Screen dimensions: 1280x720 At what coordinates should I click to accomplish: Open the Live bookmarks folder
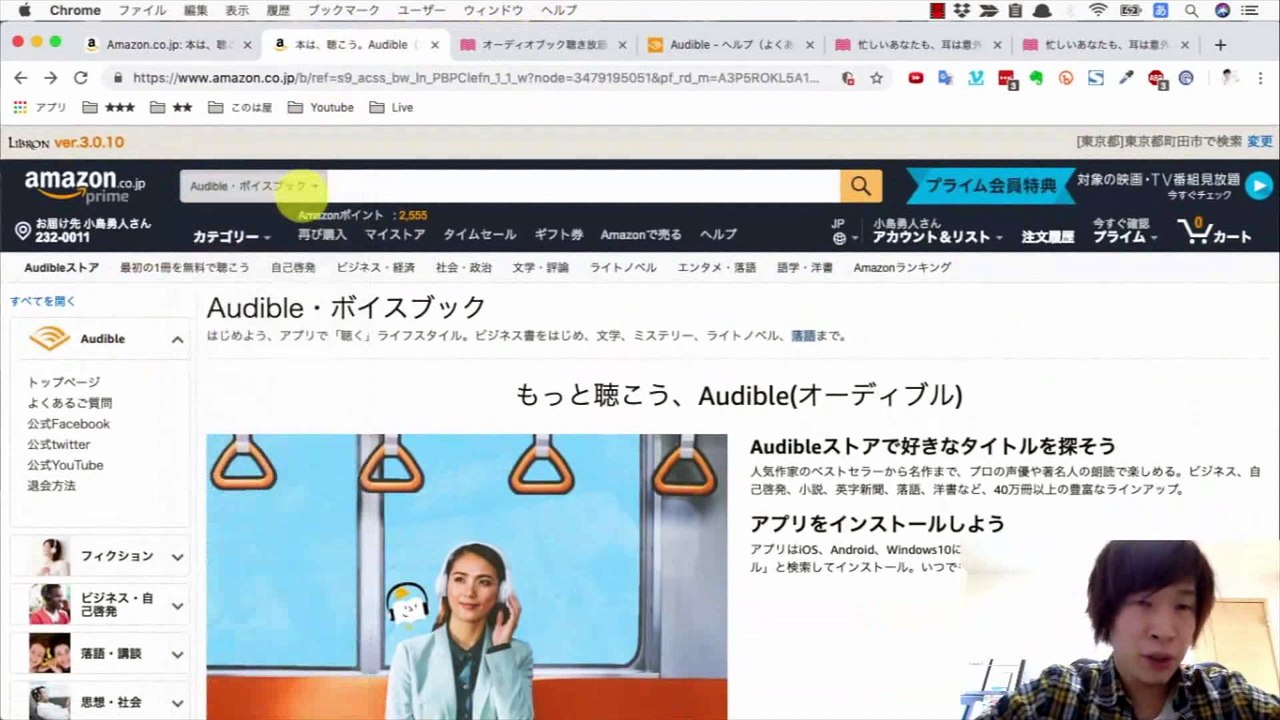click(x=391, y=107)
